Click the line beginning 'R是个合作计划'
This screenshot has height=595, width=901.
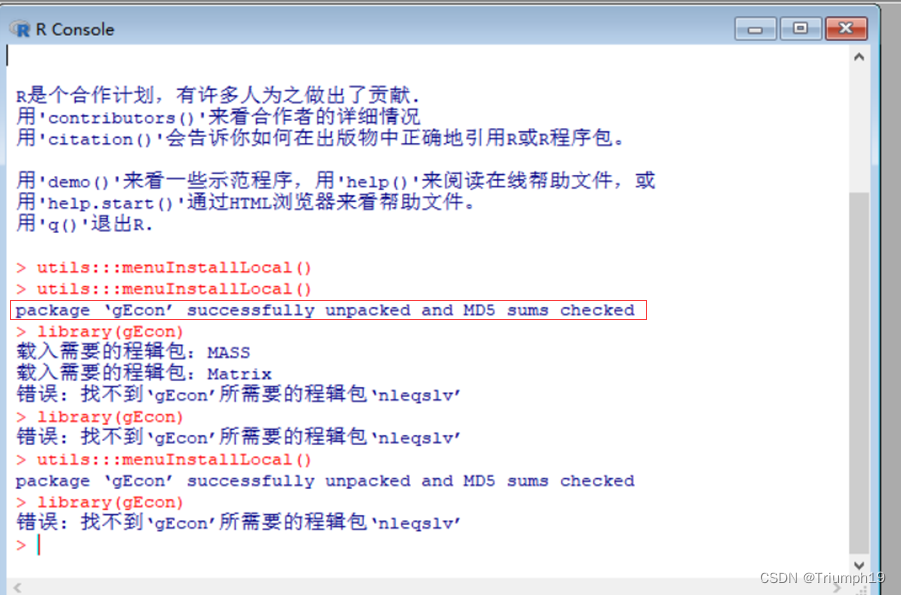coord(218,95)
